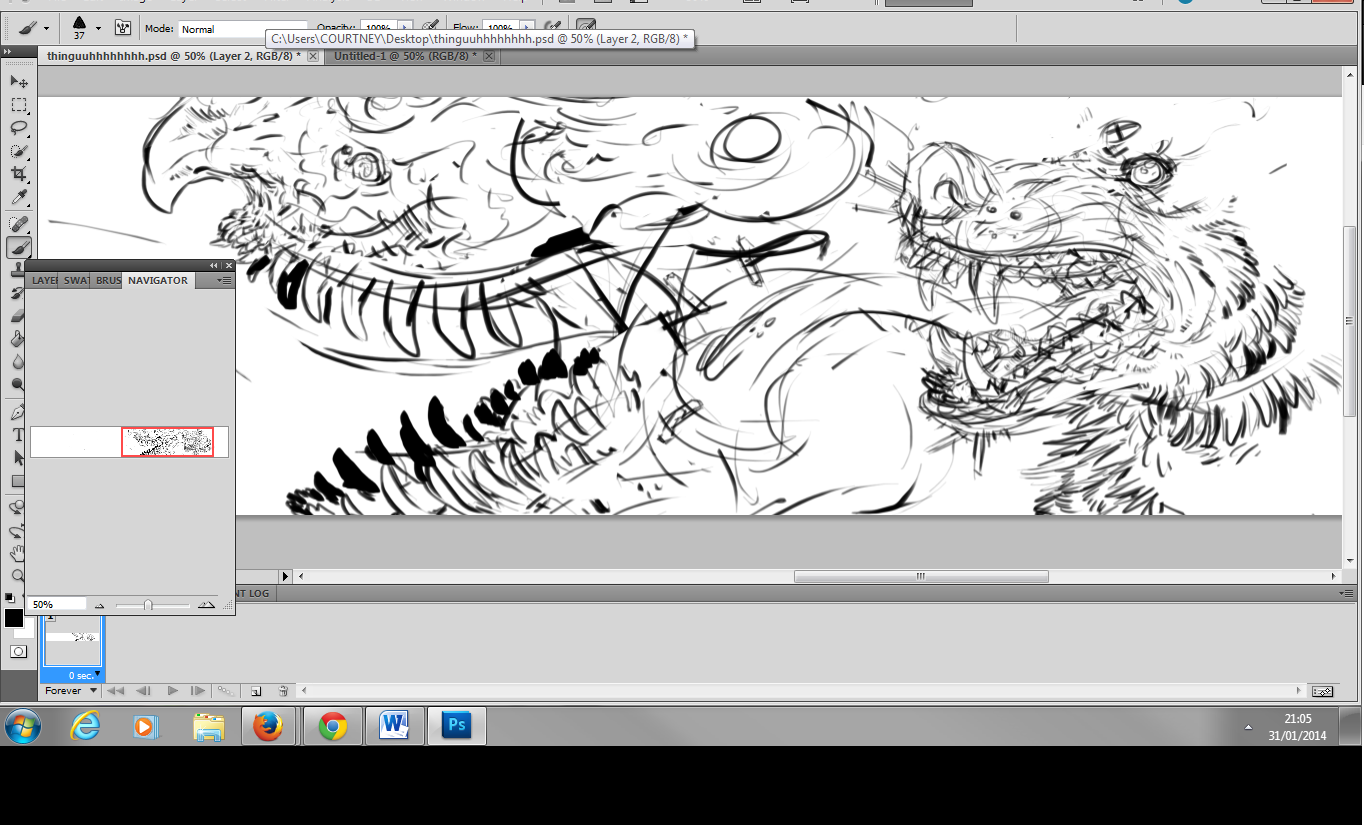Open the brush preset picker dropdown

98,28
